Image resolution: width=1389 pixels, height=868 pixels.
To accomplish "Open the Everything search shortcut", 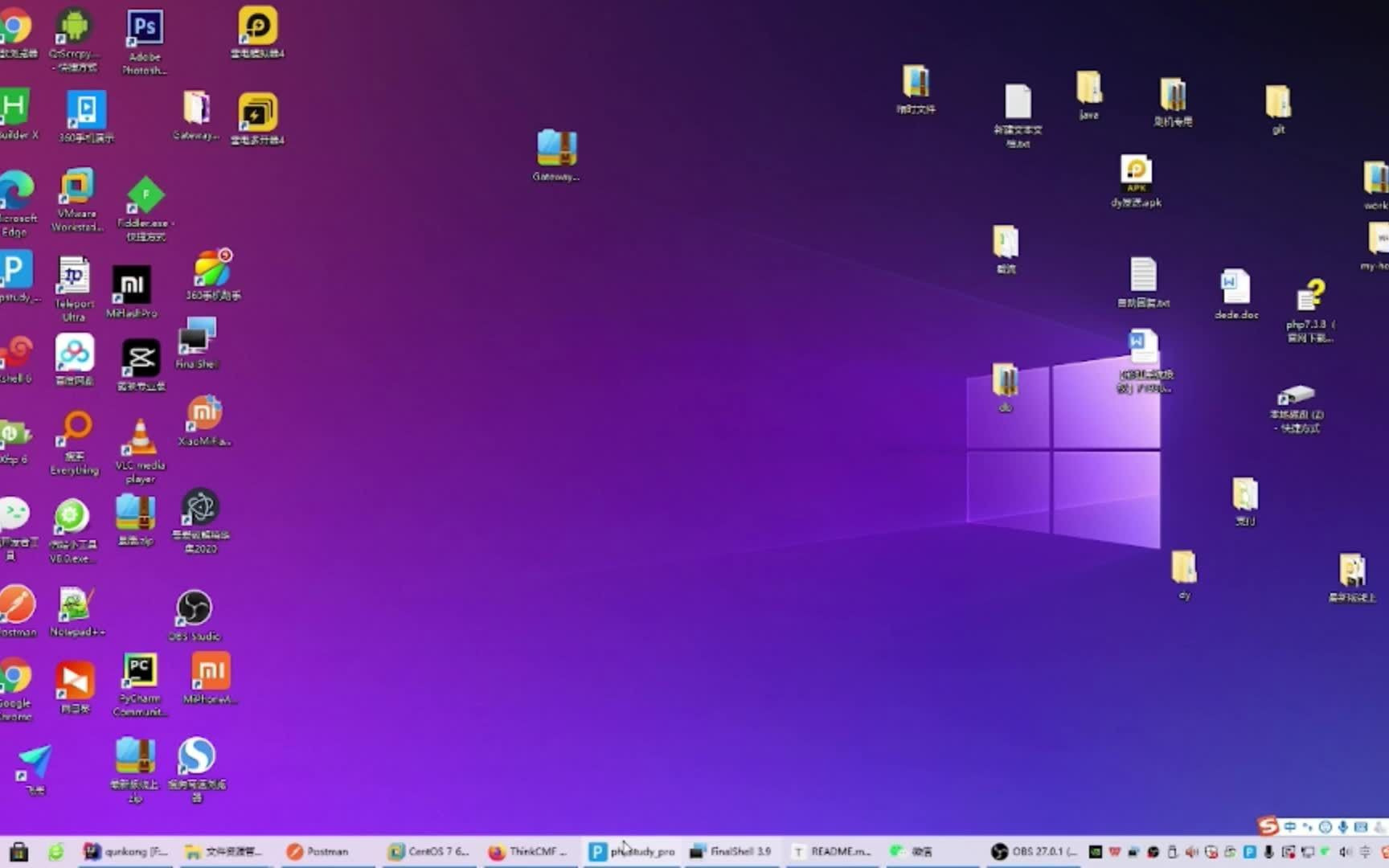I will [x=75, y=444].
